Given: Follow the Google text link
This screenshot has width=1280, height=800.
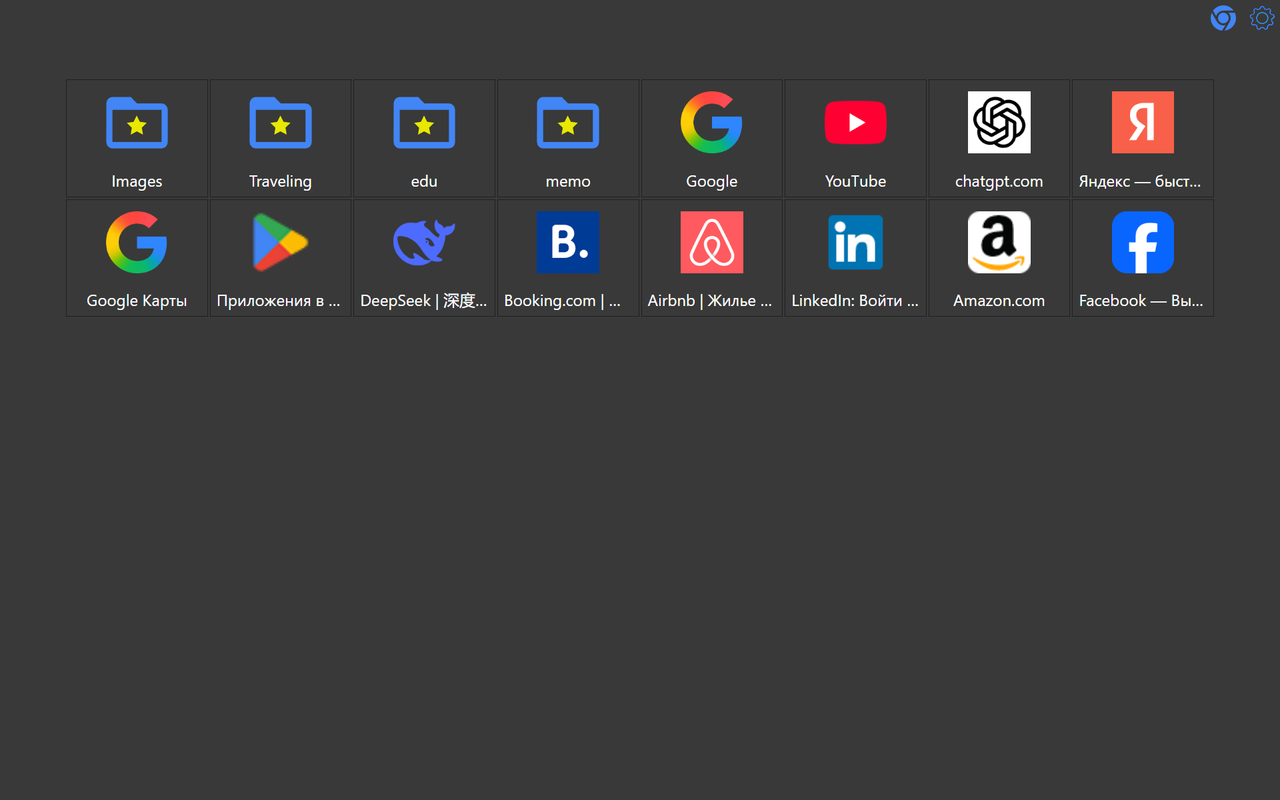Looking at the screenshot, I should pos(712,181).
